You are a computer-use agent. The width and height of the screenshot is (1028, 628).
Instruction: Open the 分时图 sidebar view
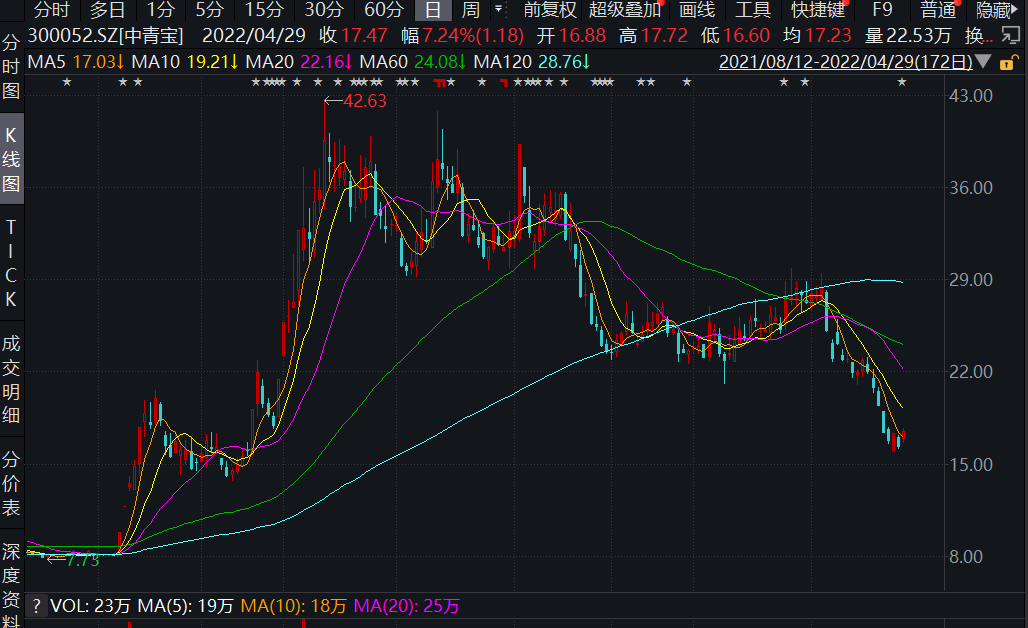[11, 67]
